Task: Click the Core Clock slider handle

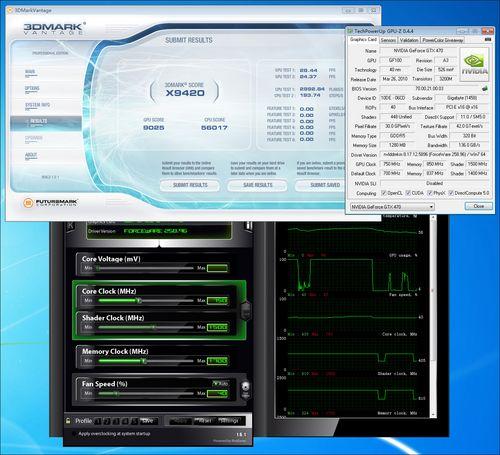Action: click(x=139, y=301)
